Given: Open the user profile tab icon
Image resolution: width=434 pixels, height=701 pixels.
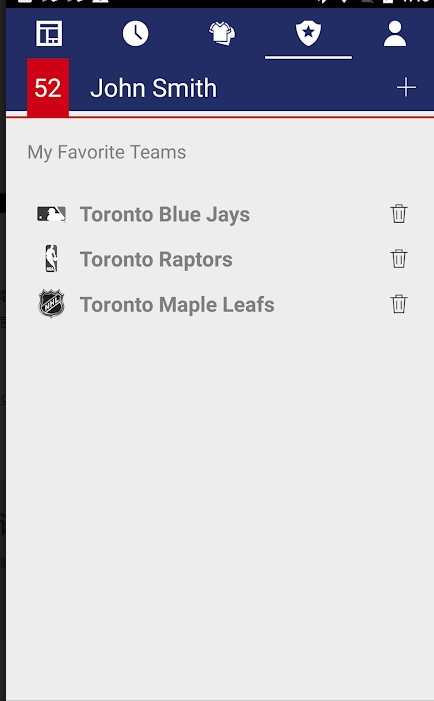Looking at the screenshot, I should click(395, 34).
